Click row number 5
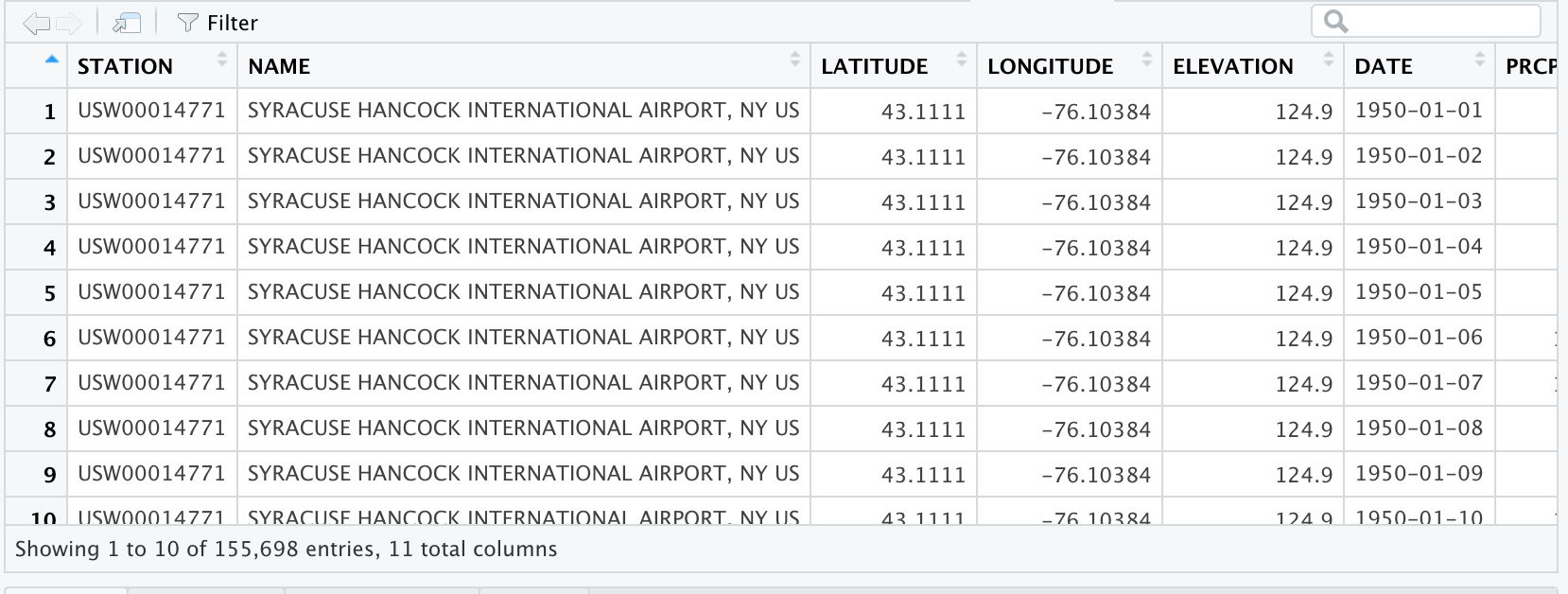The height and width of the screenshot is (594, 1568). click(x=50, y=293)
